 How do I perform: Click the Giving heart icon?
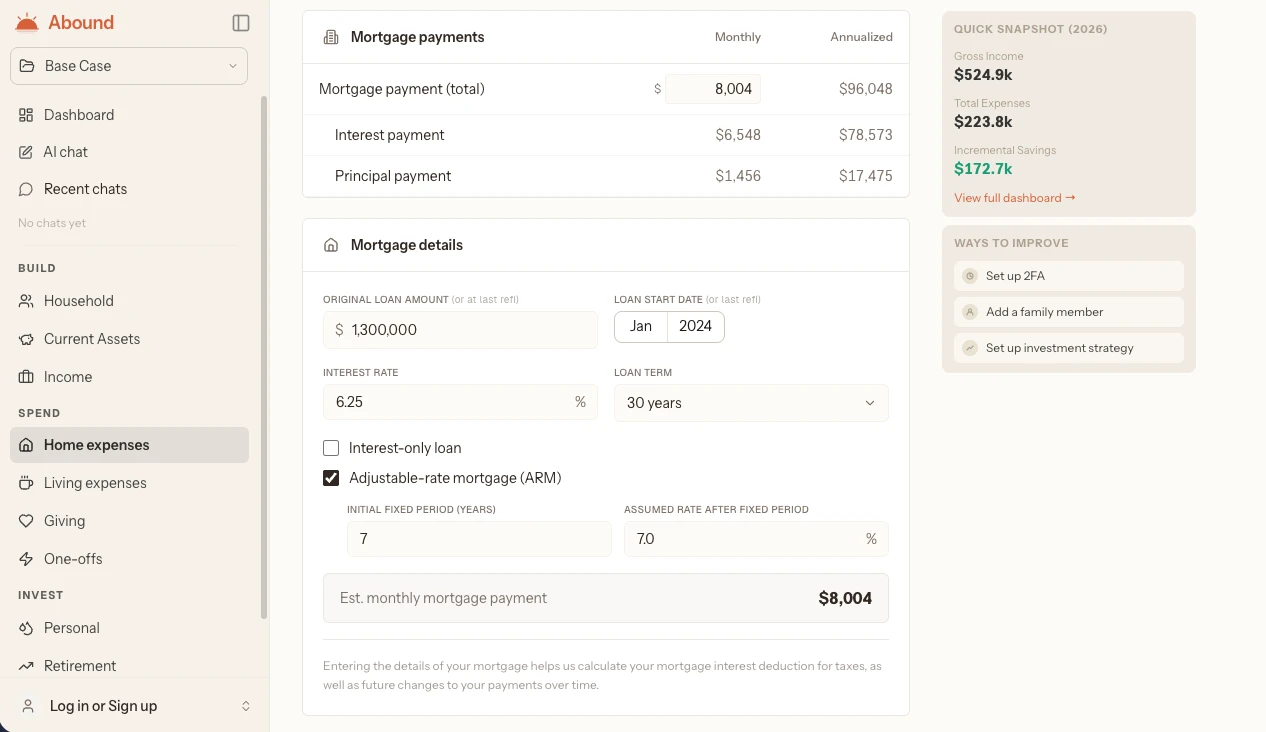pos(26,521)
